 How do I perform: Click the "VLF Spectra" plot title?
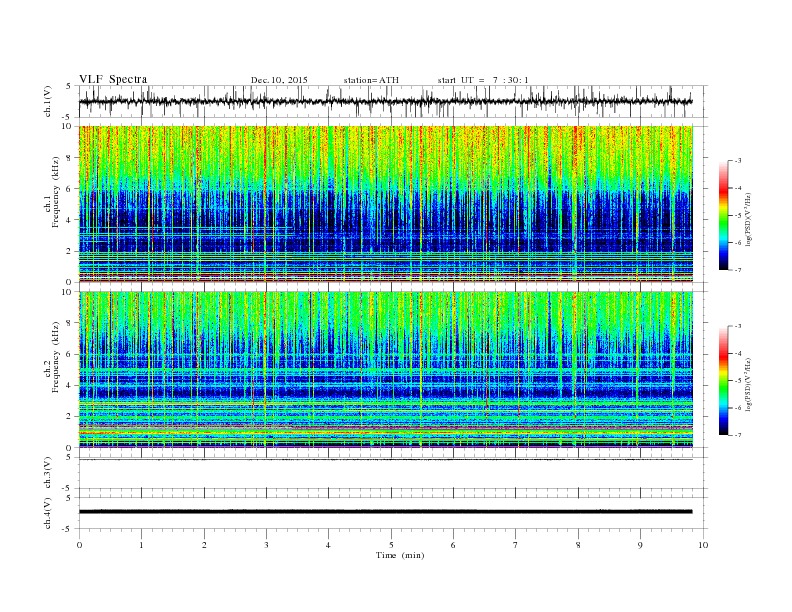coord(113,79)
